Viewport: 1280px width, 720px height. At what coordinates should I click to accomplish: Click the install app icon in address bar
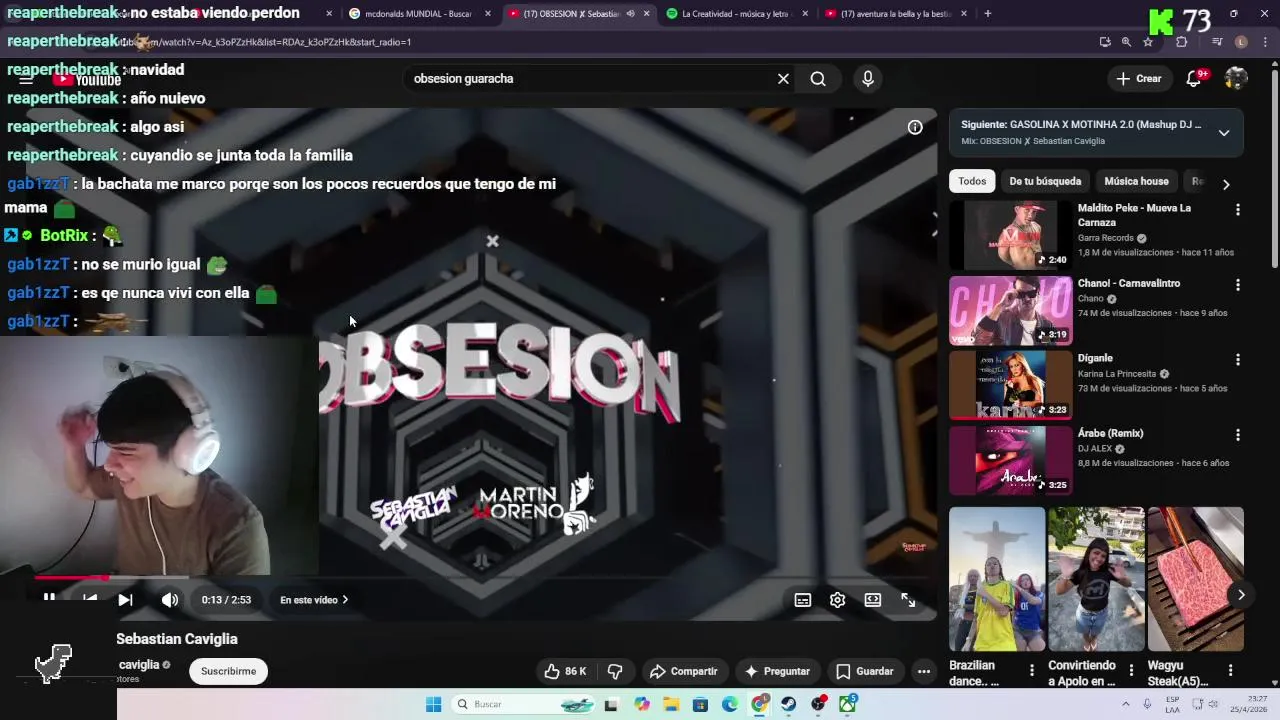pos(1104,42)
